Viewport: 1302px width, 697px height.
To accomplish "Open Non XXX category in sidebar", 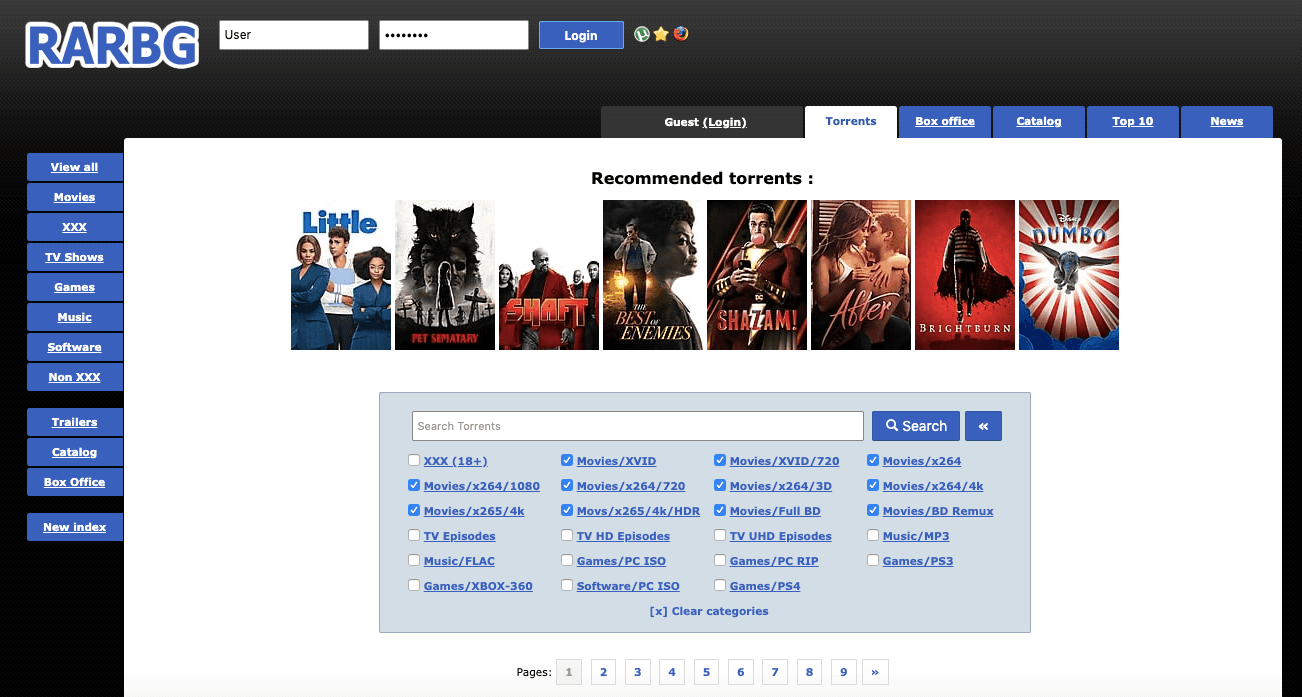I will [75, 377].
